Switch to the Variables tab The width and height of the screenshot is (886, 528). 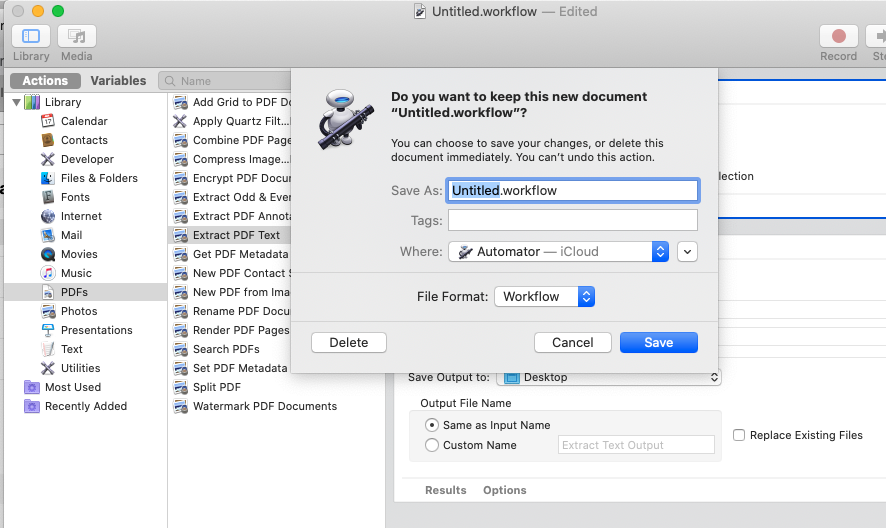coord(118,81)
